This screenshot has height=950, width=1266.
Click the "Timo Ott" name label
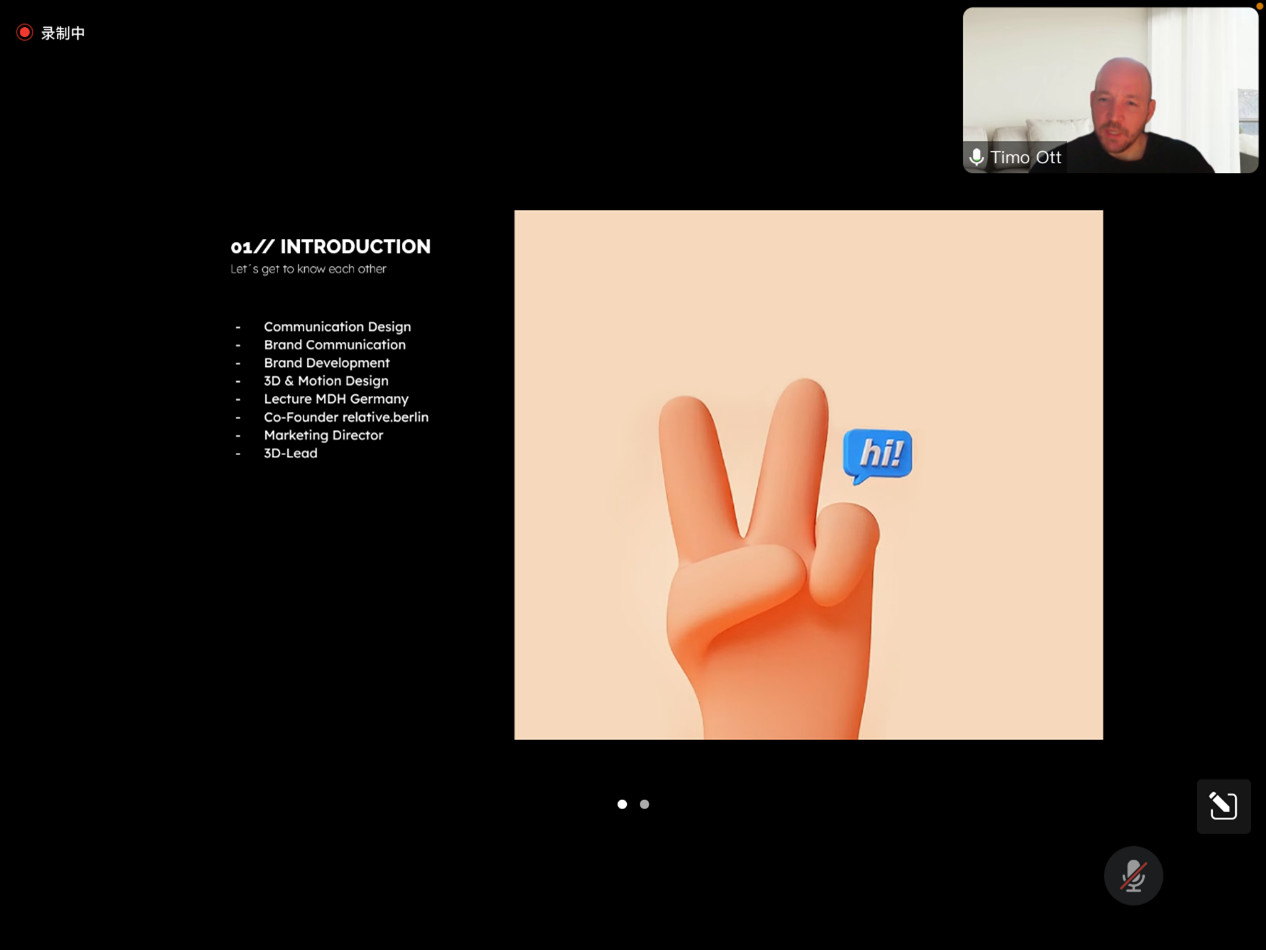click(x=1025, y=158)
